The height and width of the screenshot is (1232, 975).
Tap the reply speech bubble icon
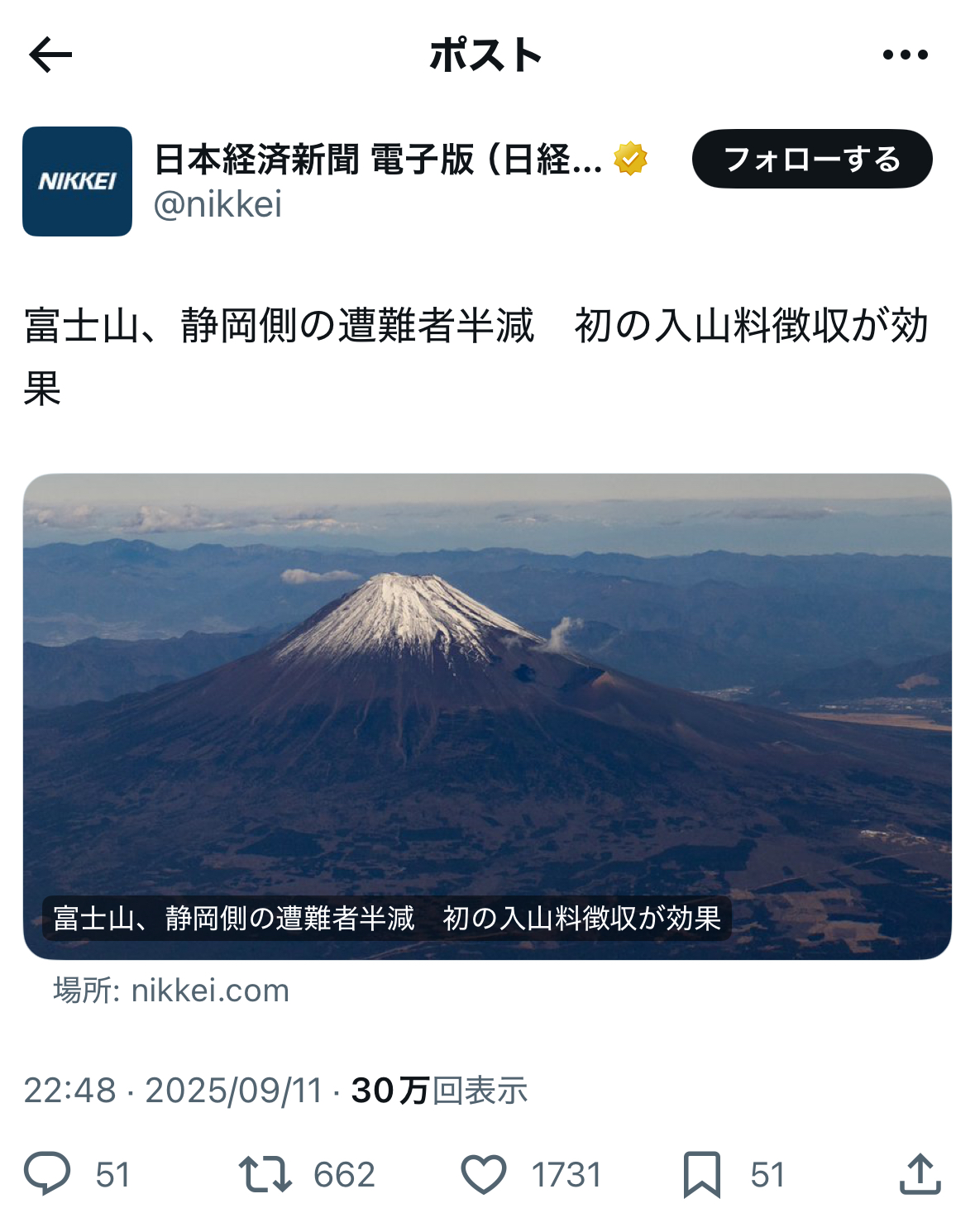coord(47,1174)
